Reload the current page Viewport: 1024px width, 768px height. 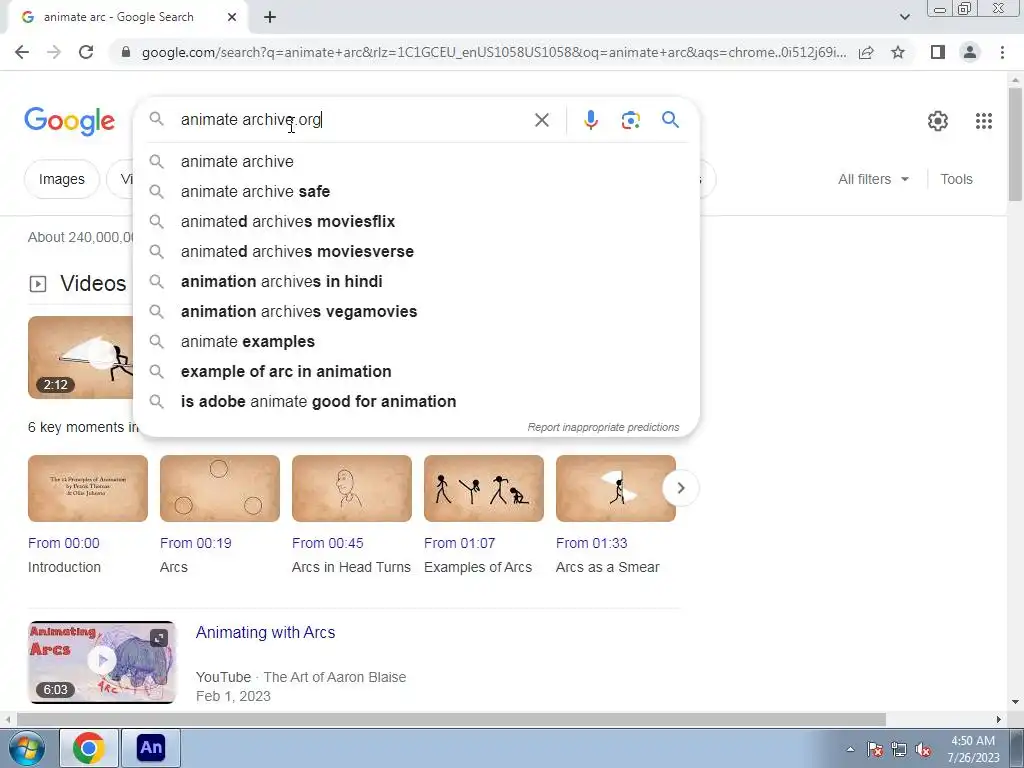coord(86,52)
